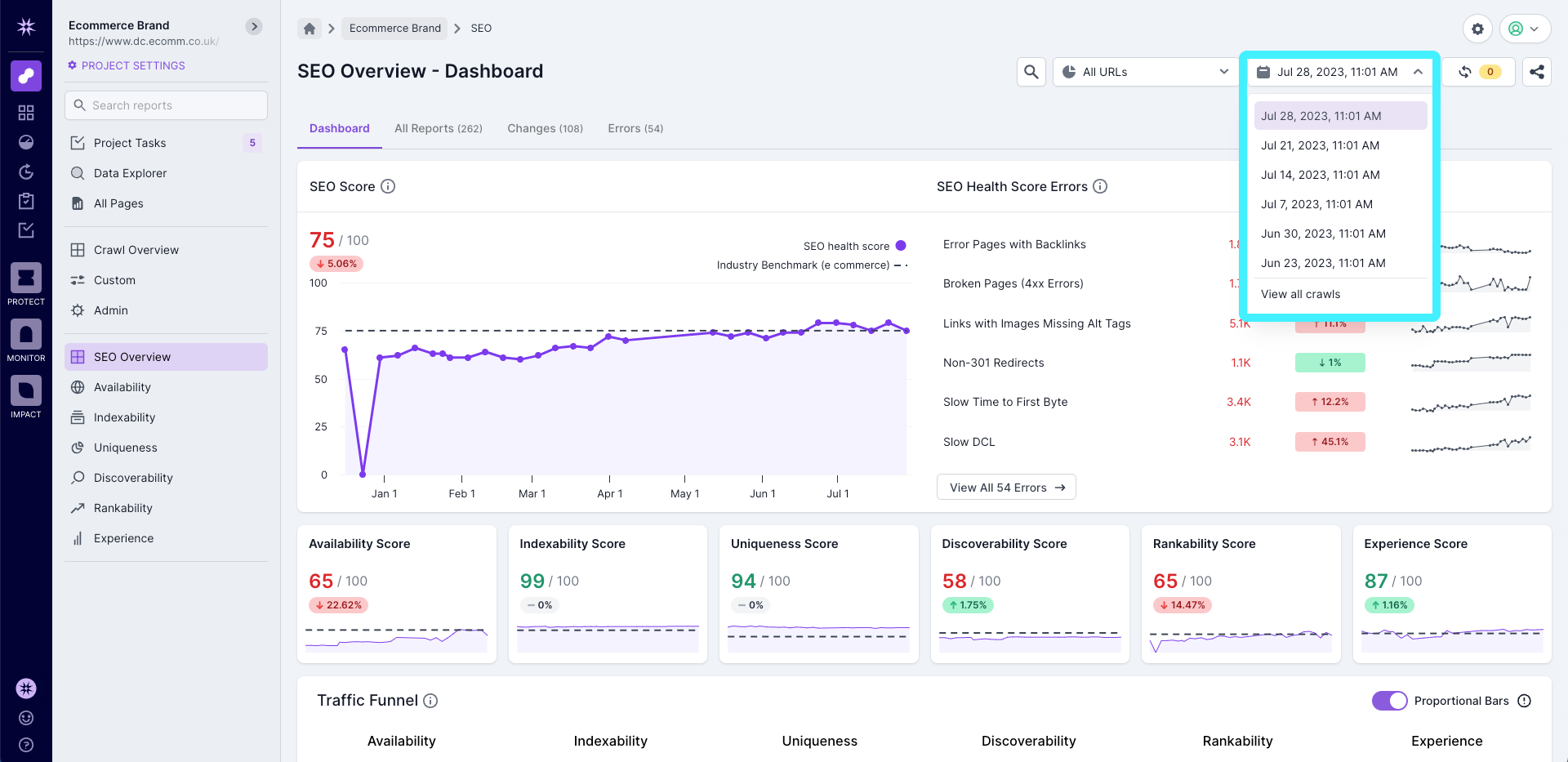Viewport: 1568px width, 762px height.
Task: Switch to the Dashboard tab
Action: [339, 128]
